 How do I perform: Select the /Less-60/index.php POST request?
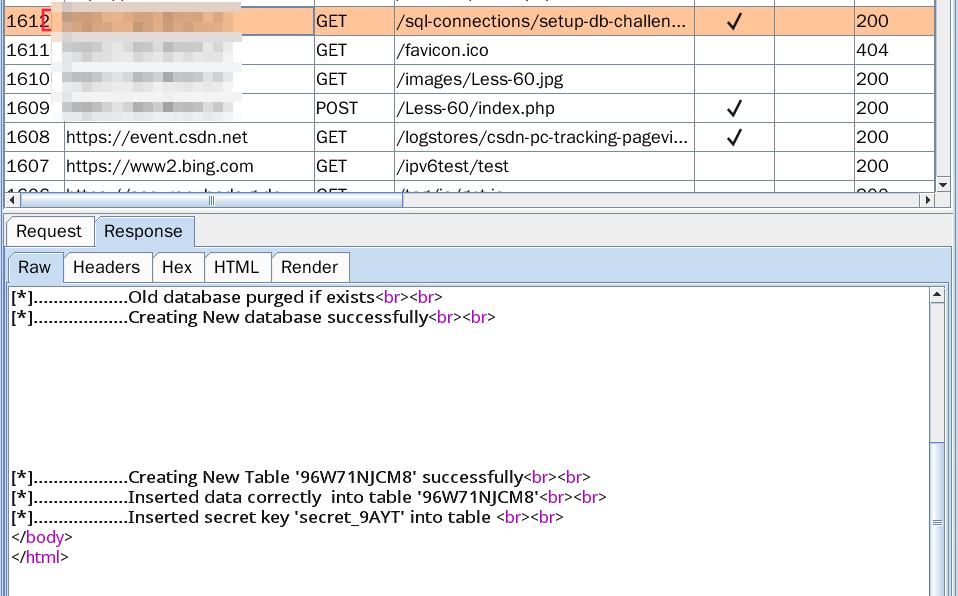coord(469,108)
